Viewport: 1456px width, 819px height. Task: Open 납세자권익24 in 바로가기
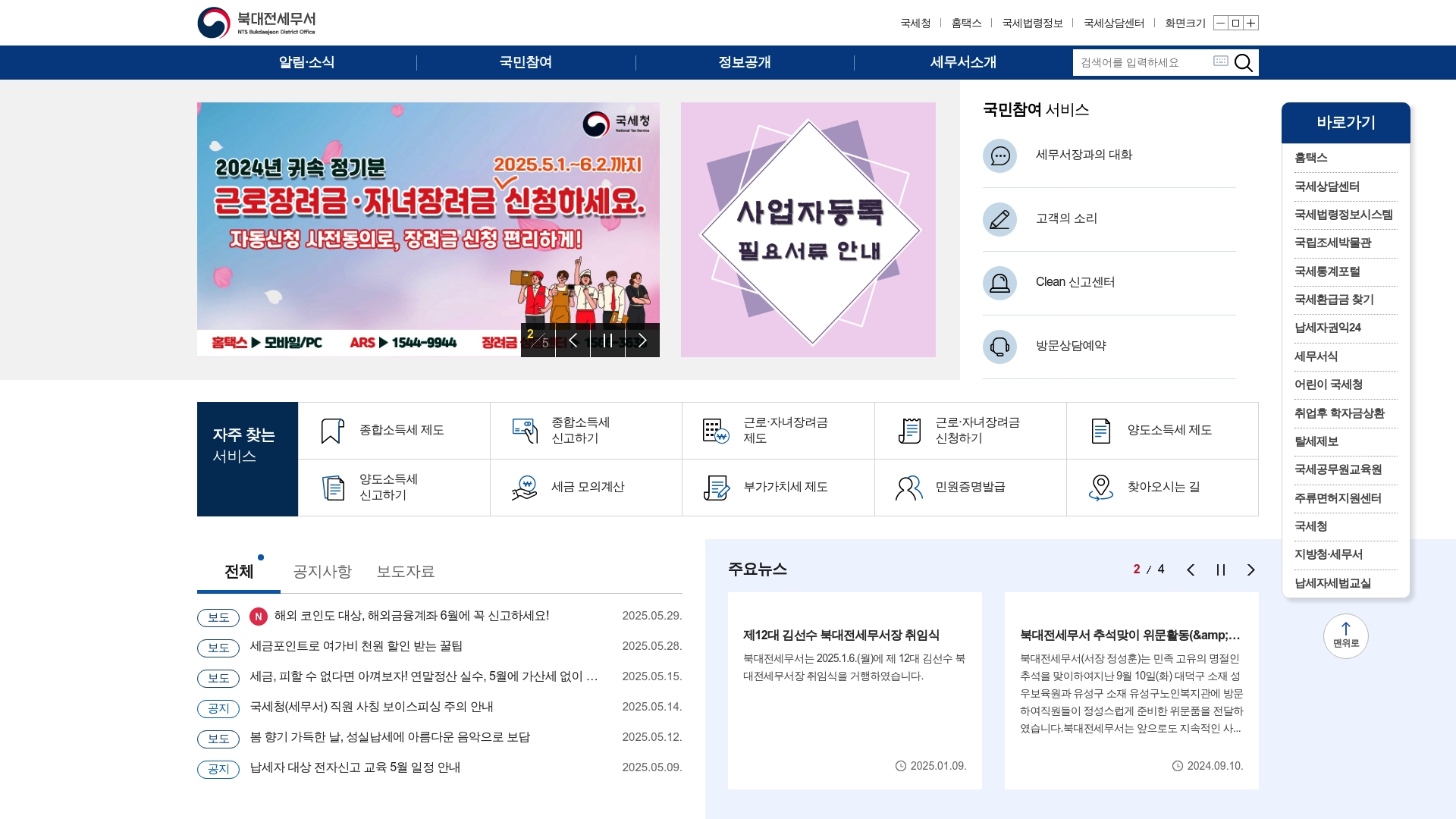click(1327, 328)
